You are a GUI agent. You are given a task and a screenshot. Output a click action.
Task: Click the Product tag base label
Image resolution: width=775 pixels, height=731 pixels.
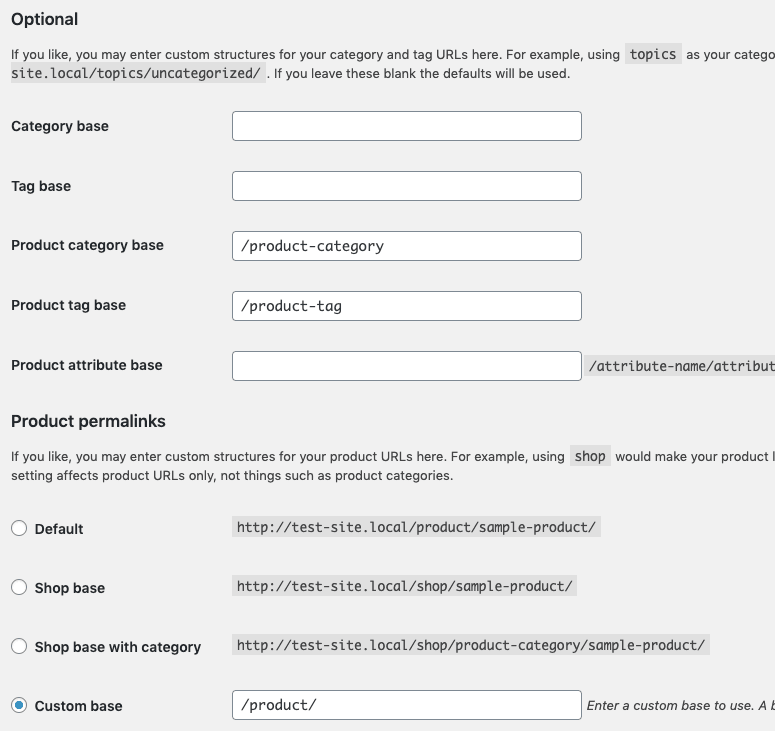point(68,305)
